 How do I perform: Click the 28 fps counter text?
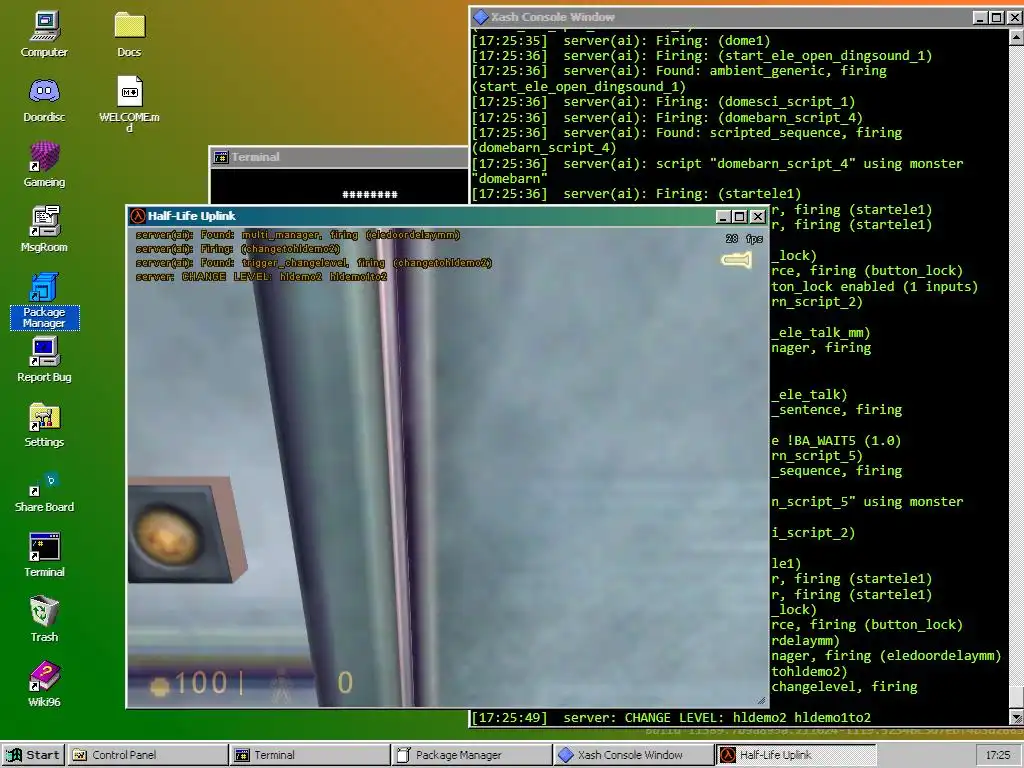pos(744,239)
